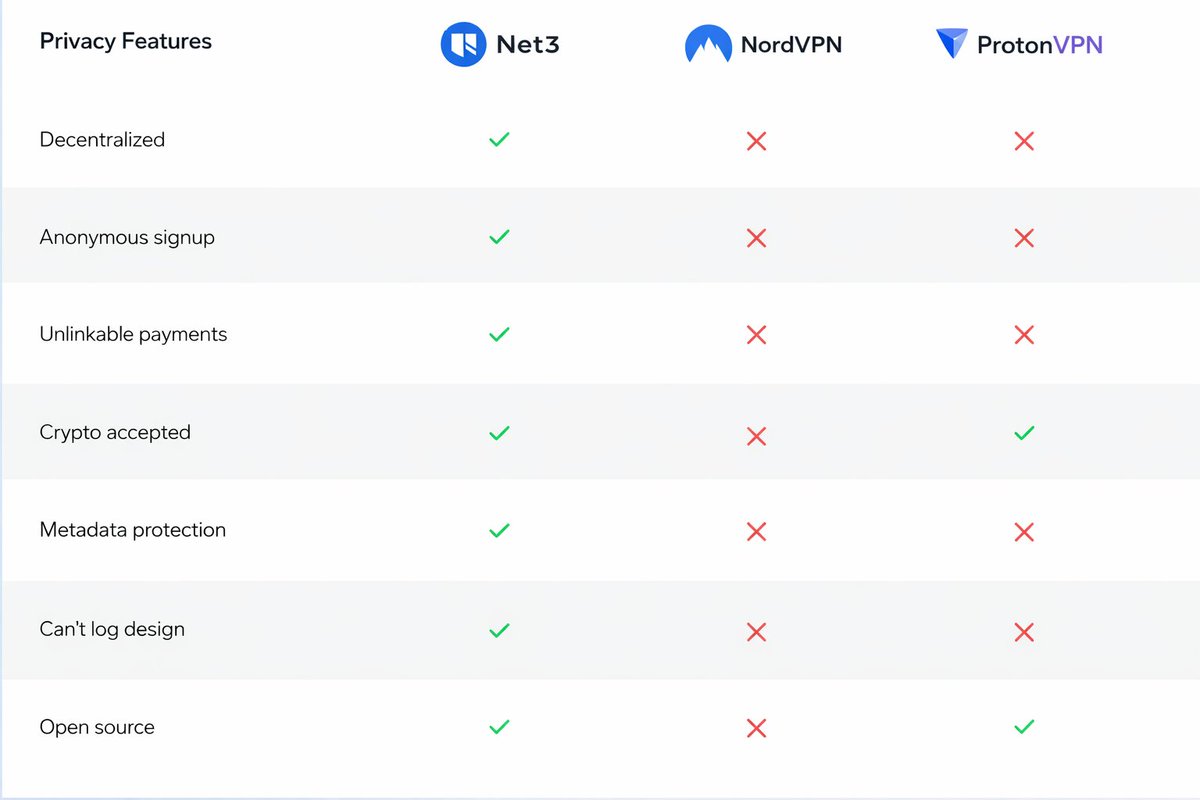The image size is (1200, 800).
Task: Click the red X for NordVPN Decentralized
Action: 756,141
